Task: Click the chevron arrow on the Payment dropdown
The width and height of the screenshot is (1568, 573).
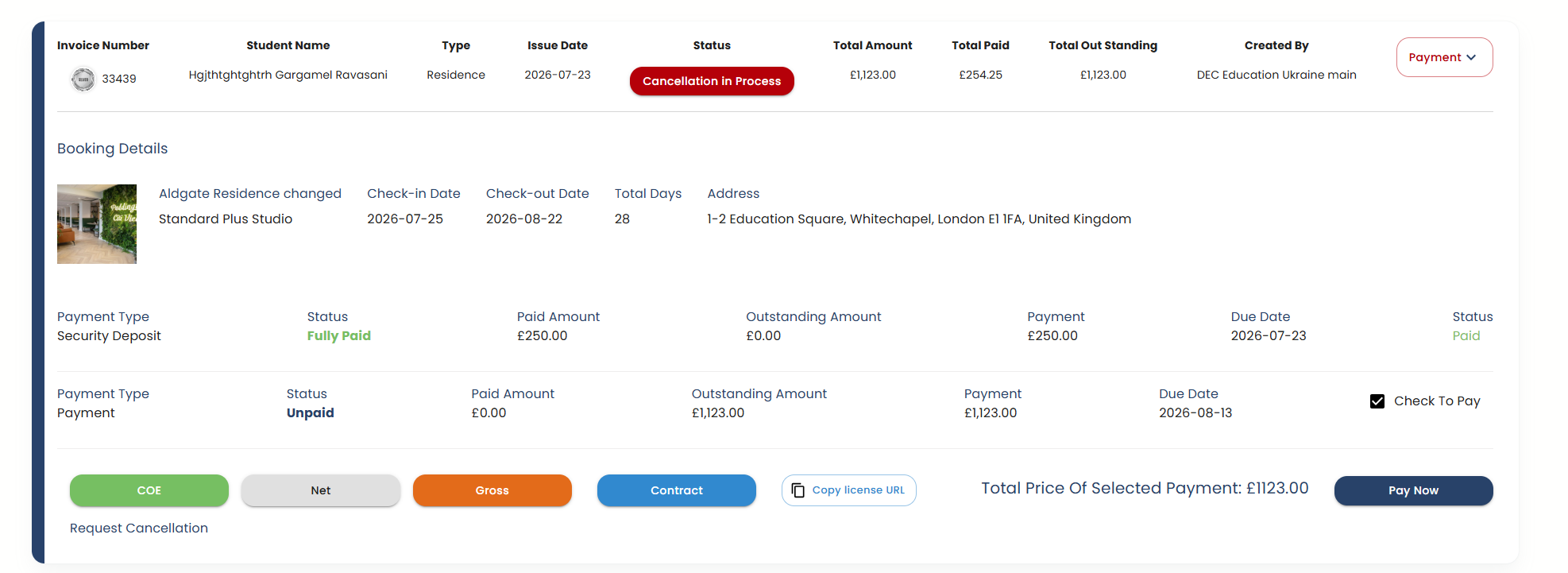Action: [x=1471, y=57]
